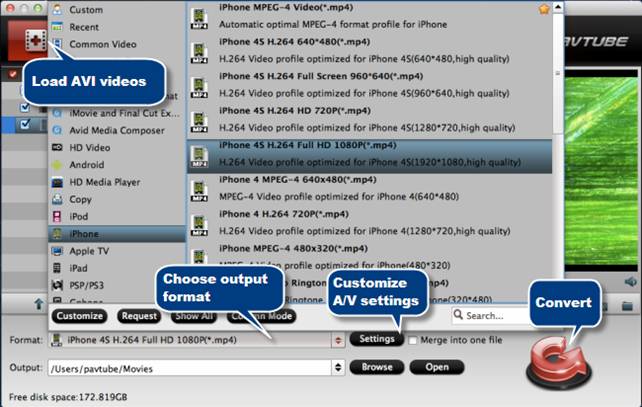Click the Format dropdown arrows
Viewport: 642px width, 407px height.
338,340
